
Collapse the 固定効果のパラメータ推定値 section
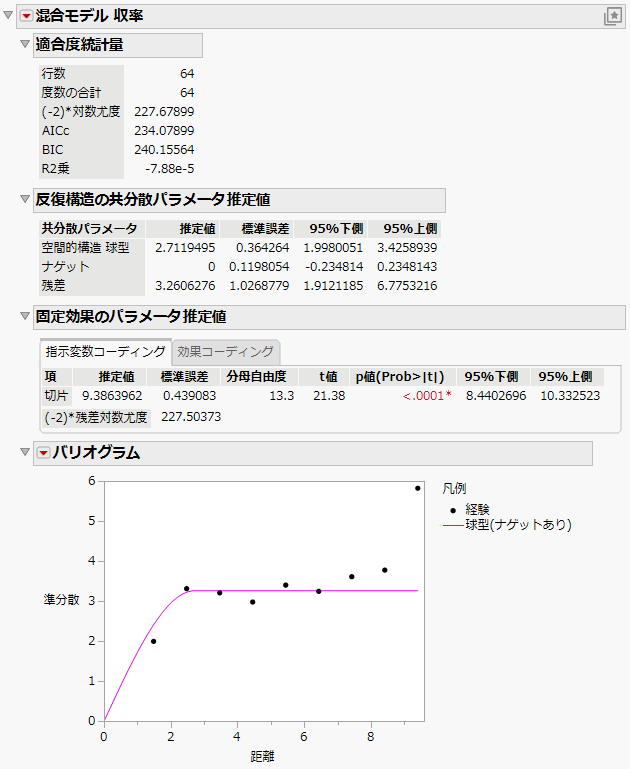point(25,316)
